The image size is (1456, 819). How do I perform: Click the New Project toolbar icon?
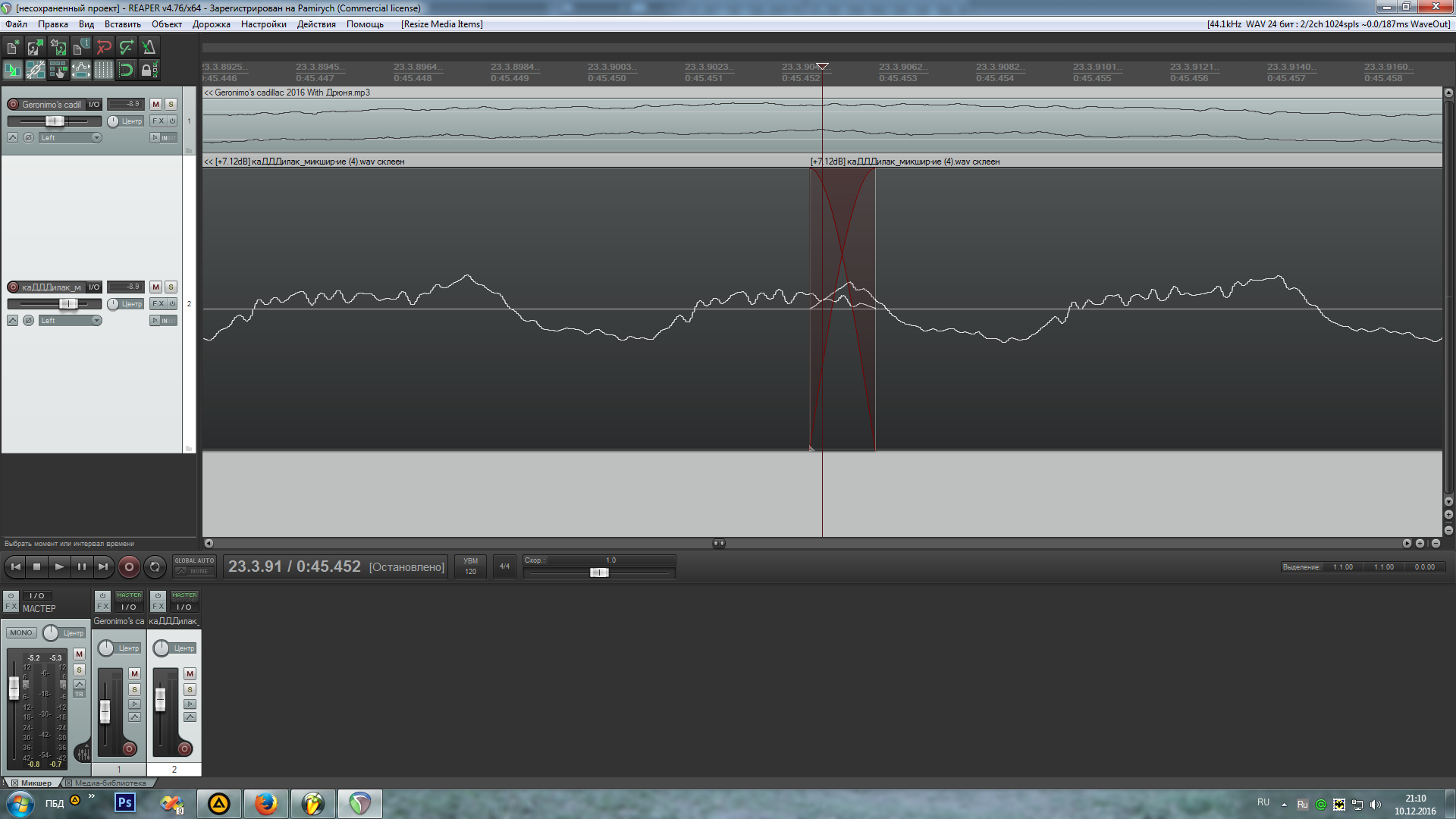(13, 47)
